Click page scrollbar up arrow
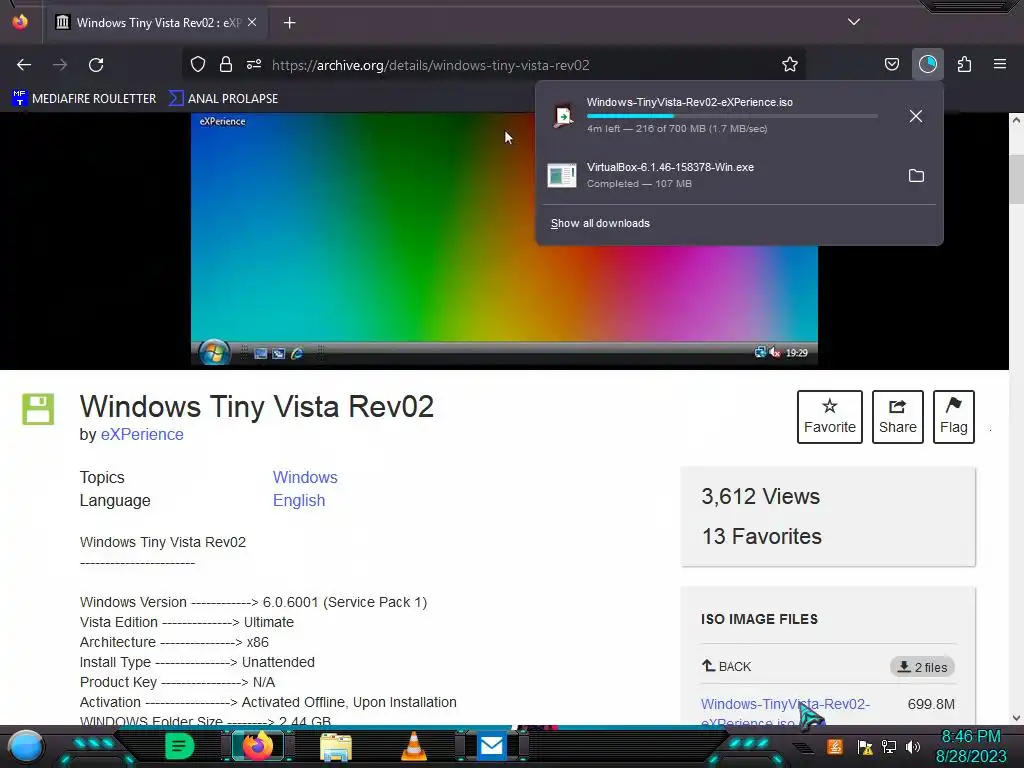 coord(1016,121)
